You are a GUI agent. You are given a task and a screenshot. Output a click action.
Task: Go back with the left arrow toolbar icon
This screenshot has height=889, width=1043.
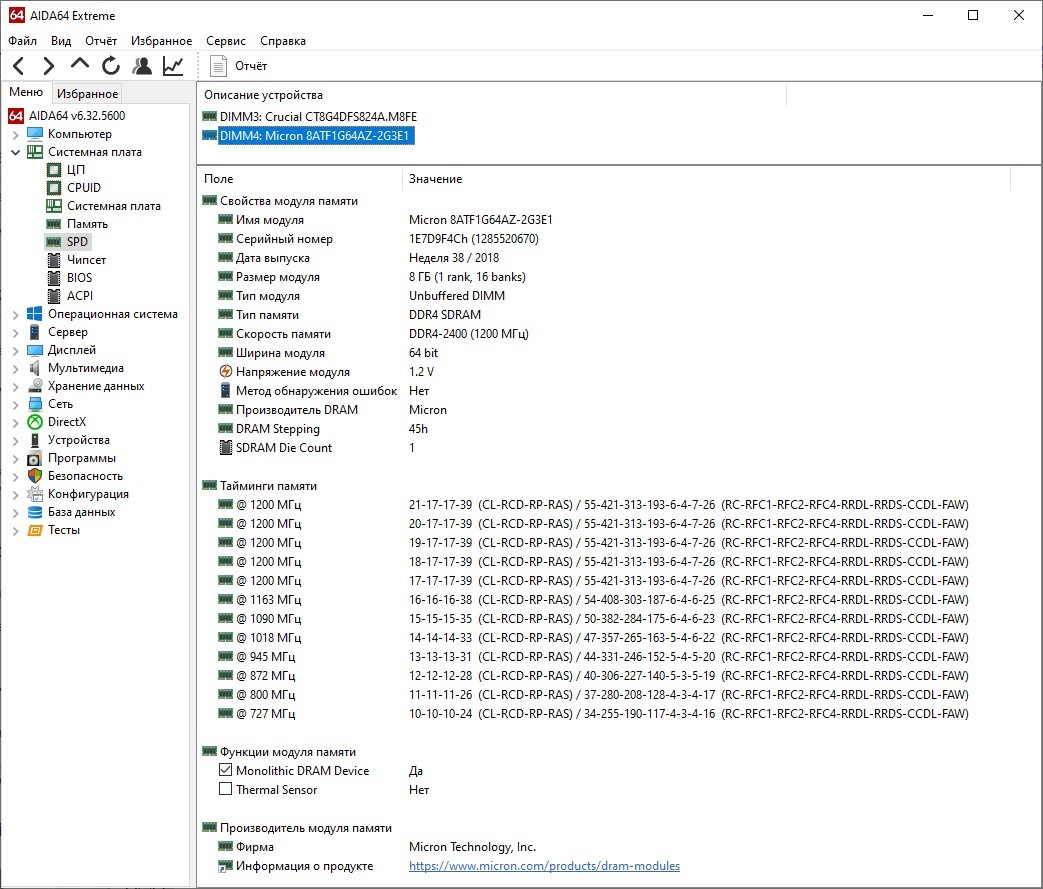19,66
